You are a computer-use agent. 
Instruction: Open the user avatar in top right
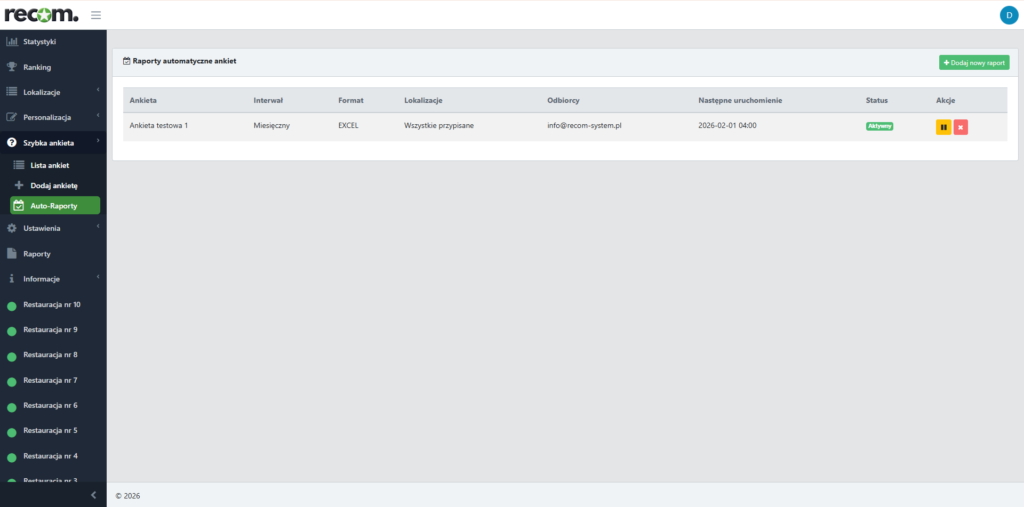[x=1007, y=15]
